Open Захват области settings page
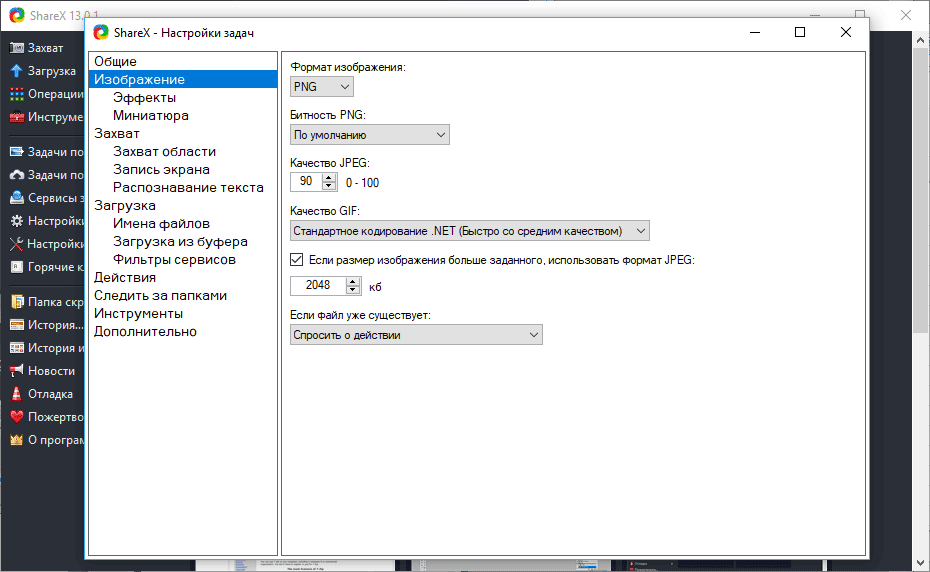 tap(164, 152)
